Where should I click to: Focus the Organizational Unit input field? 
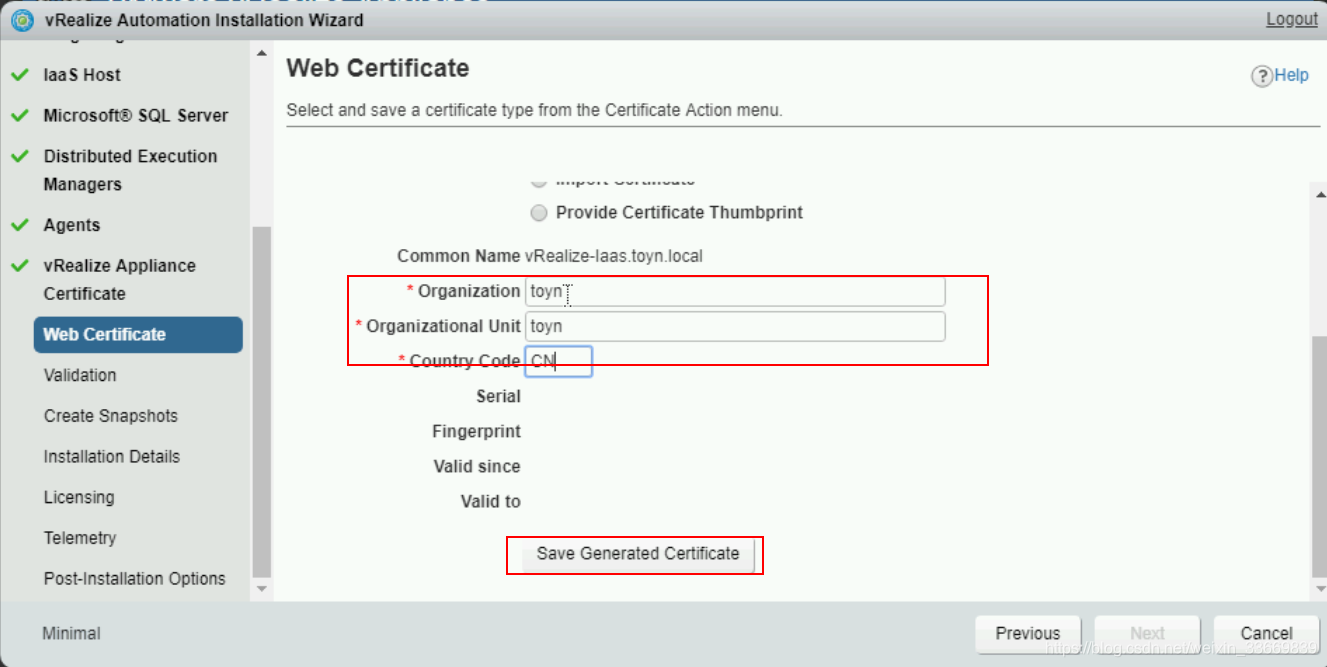(x=735, y=327)
